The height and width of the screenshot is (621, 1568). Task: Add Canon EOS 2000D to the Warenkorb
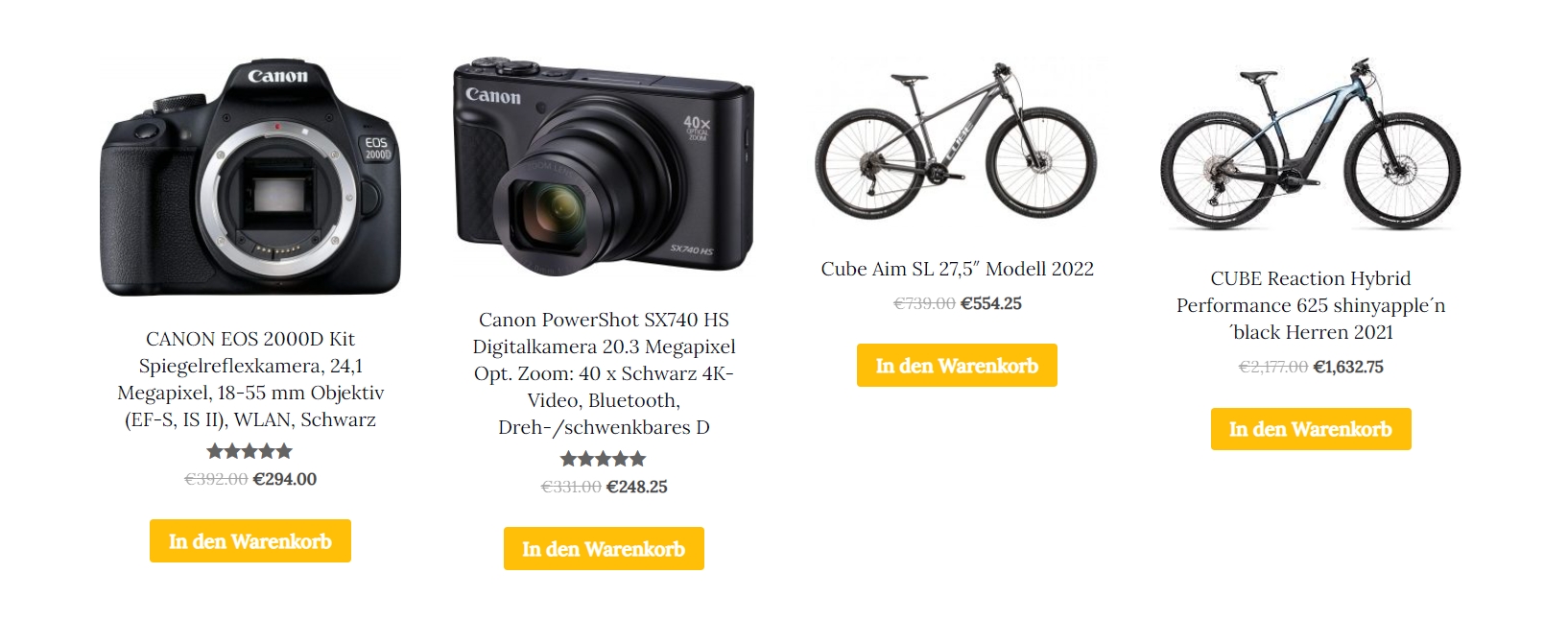point(250,541)
